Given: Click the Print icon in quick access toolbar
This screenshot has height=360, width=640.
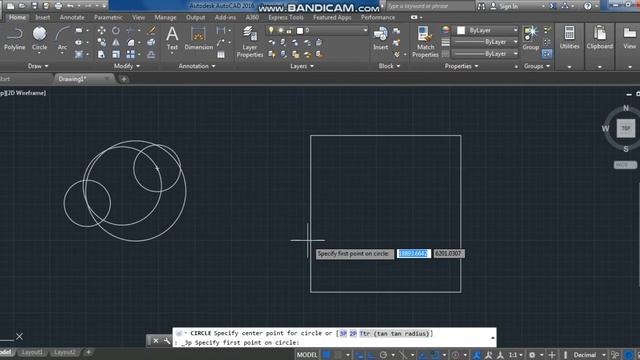Looking at the screenshot, I should (x=58, y=6).
